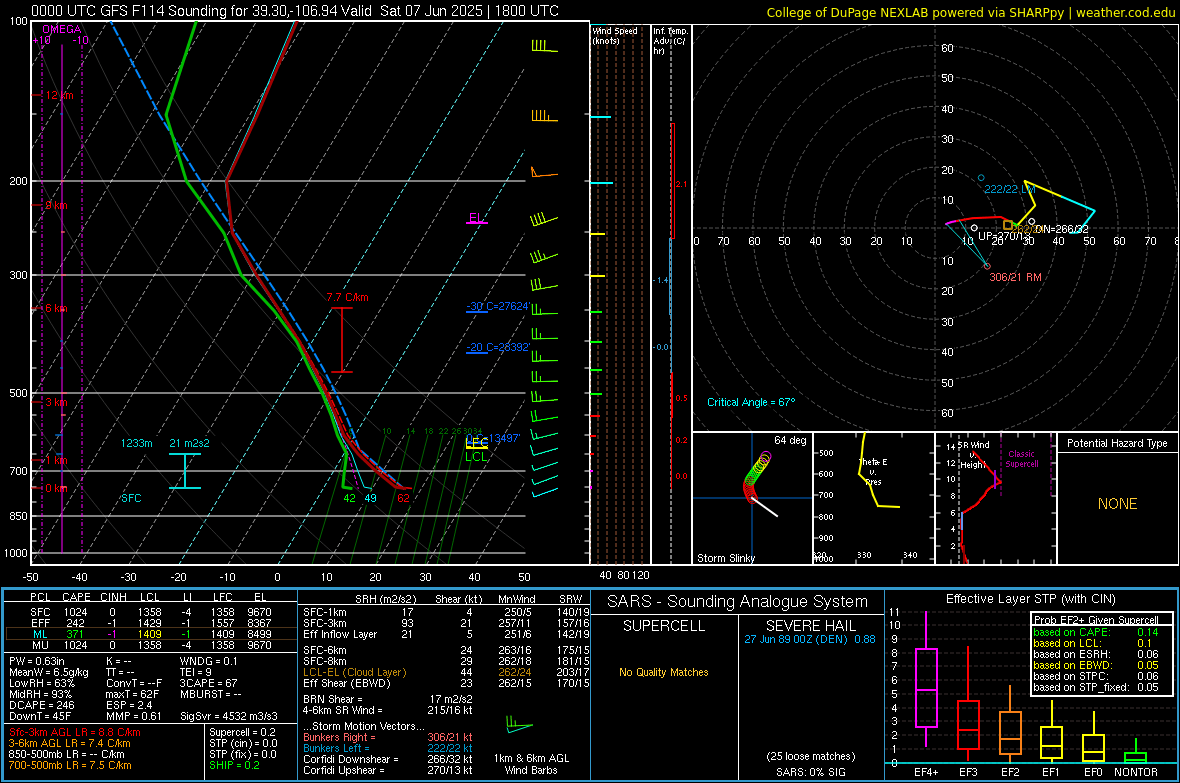
Task: Select the 12 km height marker
Action: [59, 96]
